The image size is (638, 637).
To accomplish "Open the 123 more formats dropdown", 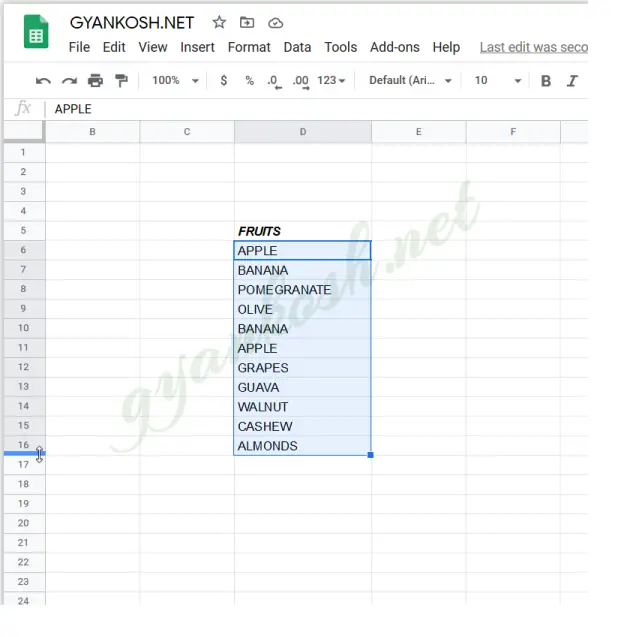I will (x=331, y=80).
